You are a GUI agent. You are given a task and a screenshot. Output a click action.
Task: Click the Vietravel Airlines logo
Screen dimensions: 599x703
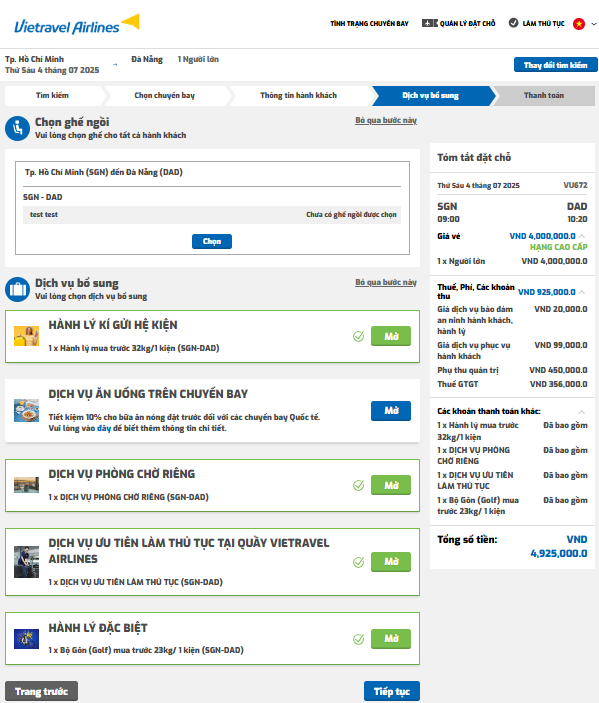click(x=77, y=25)
